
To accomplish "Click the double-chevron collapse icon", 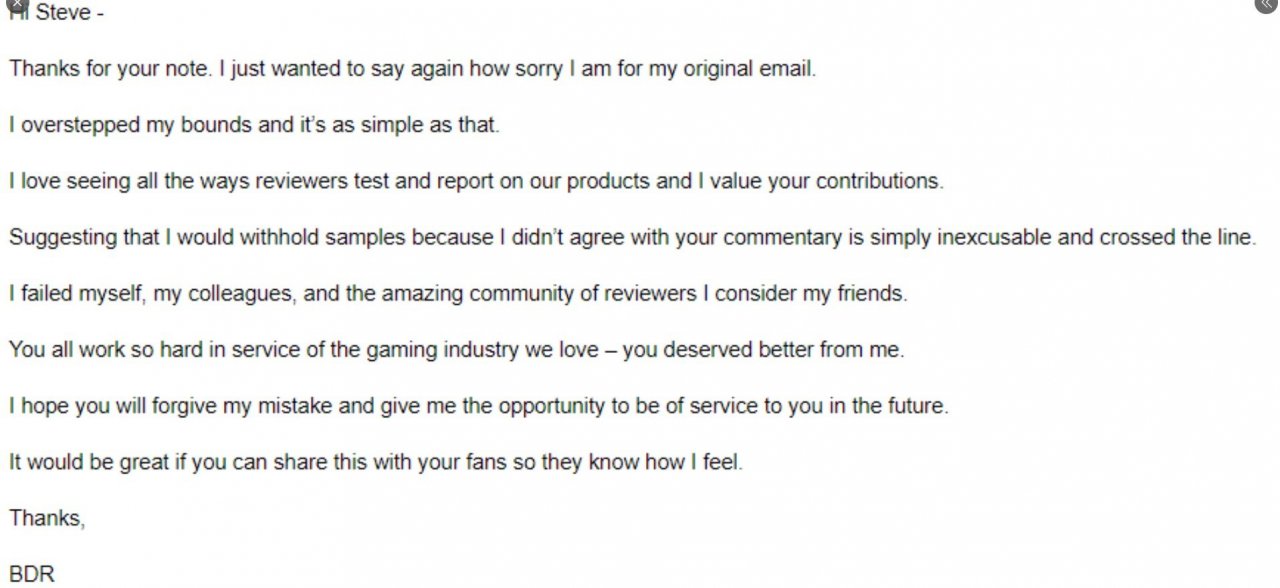I will click(1266, 4).
